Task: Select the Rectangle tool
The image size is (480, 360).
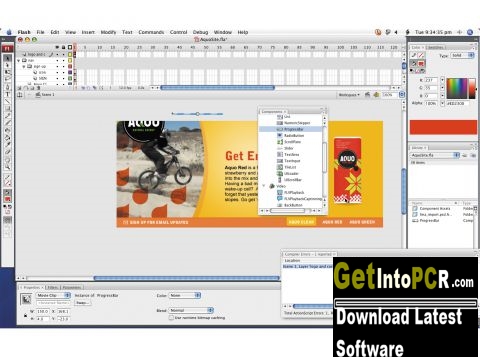Action: pyautogui.click(x=7, y=108)
